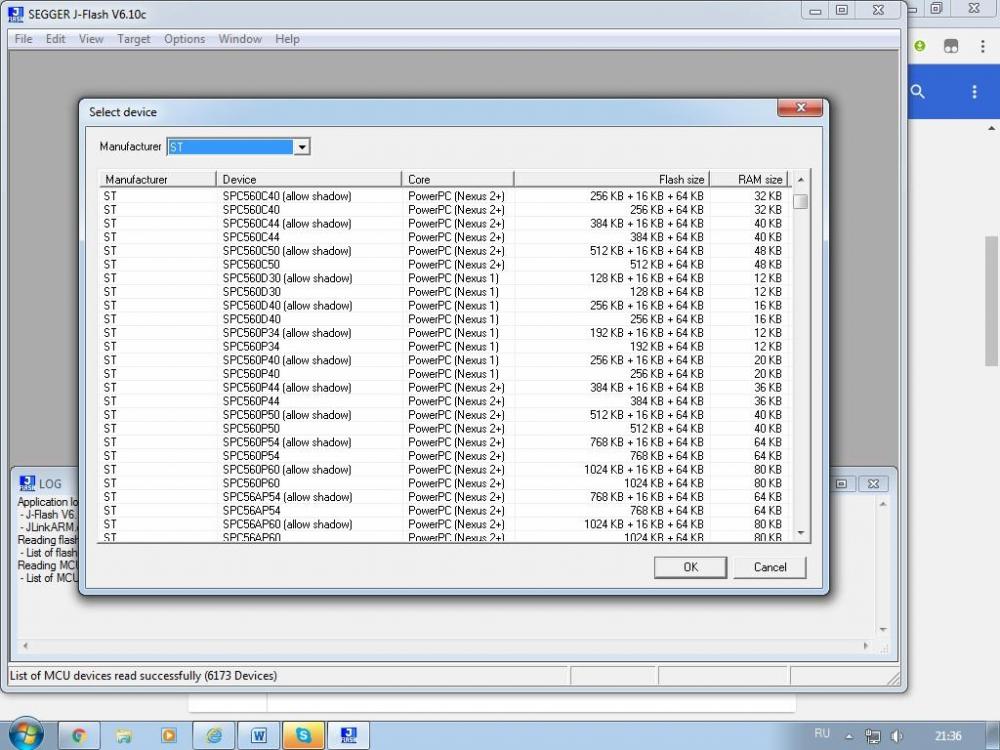The width and height of the screenshot is (1000, 750).
Task: Pick the SPC560P40 (allow shadow) entry
Action: [445, 360]
